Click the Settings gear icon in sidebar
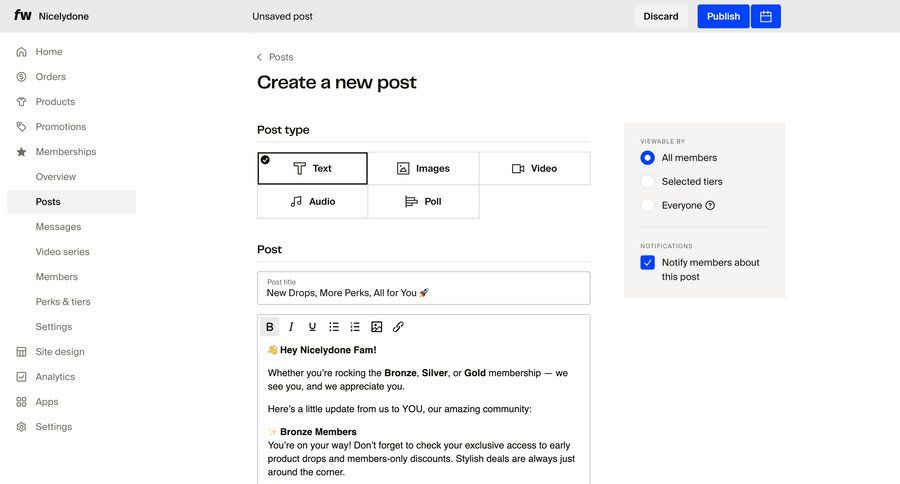 [21, 427]
